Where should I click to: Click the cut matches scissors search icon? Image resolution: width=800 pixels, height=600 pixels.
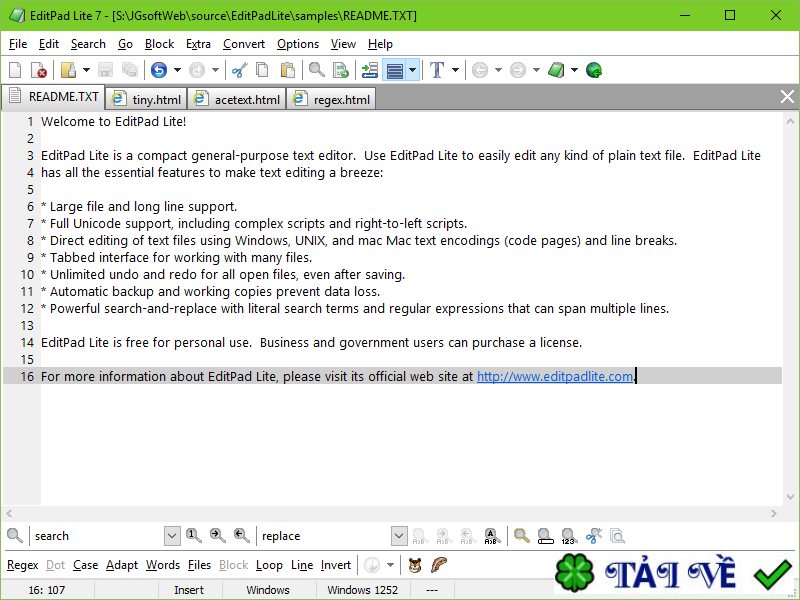593,536
